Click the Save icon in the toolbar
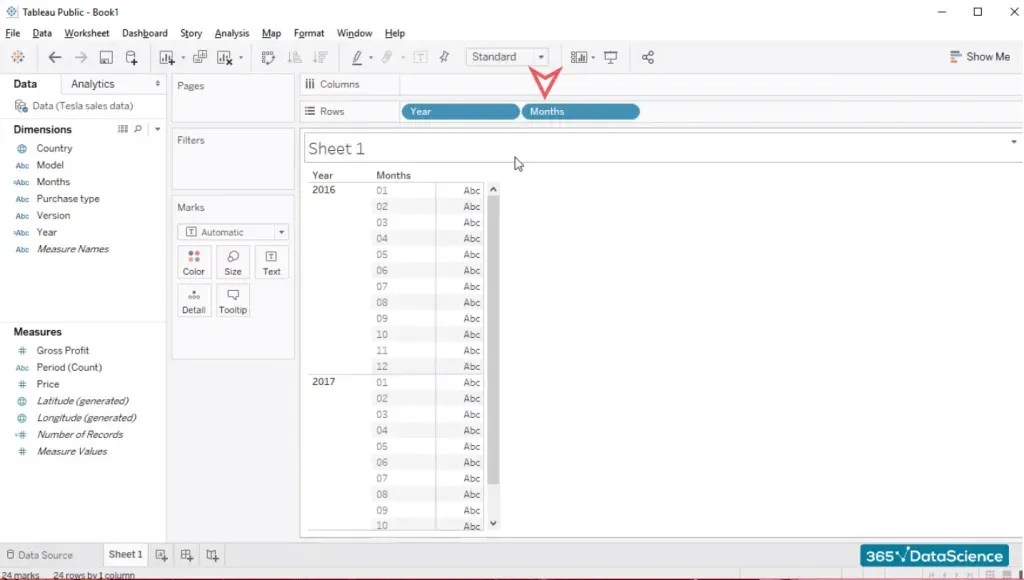The height and width of the screenshot is (580, 1024). click(104, 57)
